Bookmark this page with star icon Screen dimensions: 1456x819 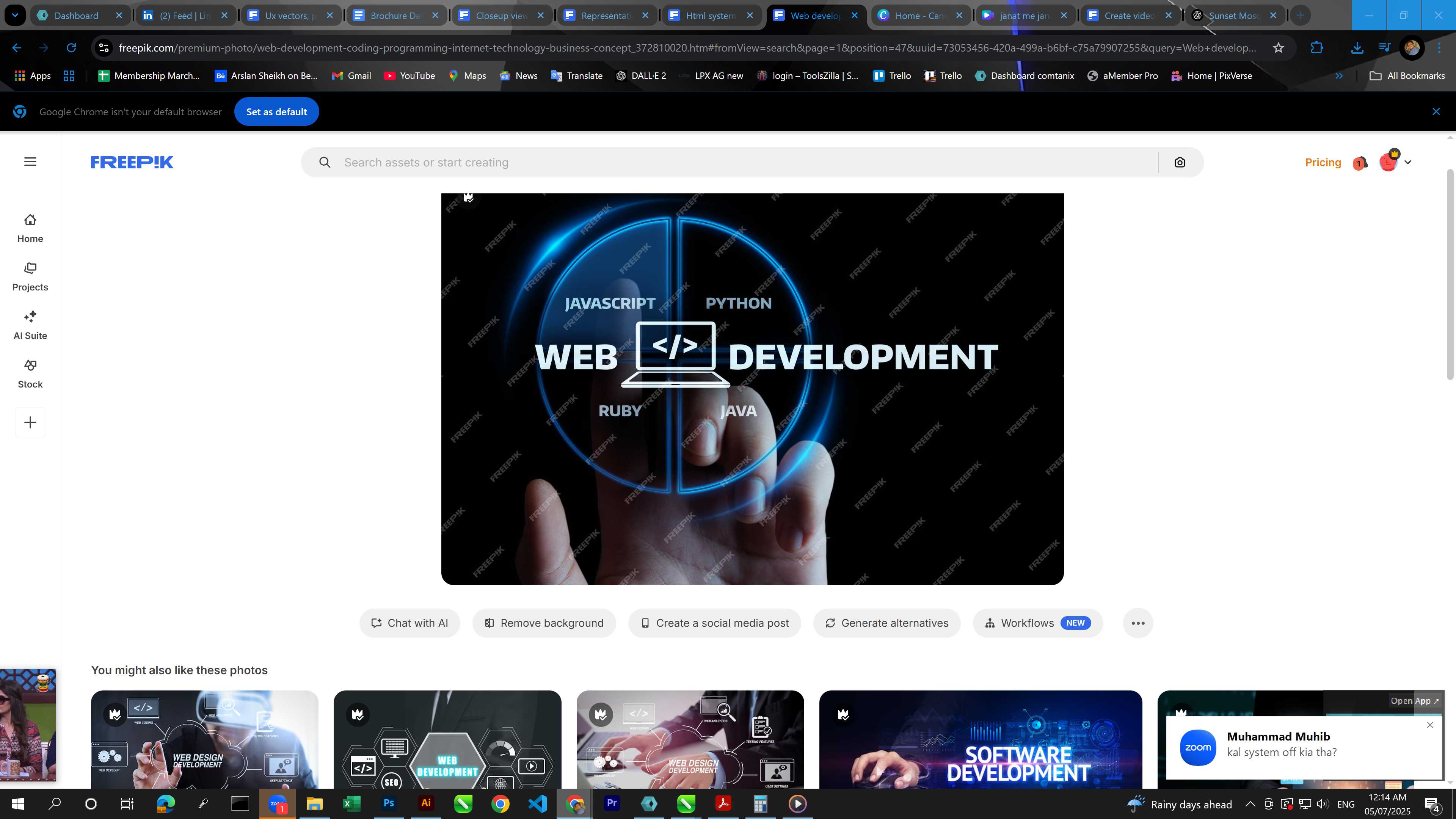point(1279,48)
